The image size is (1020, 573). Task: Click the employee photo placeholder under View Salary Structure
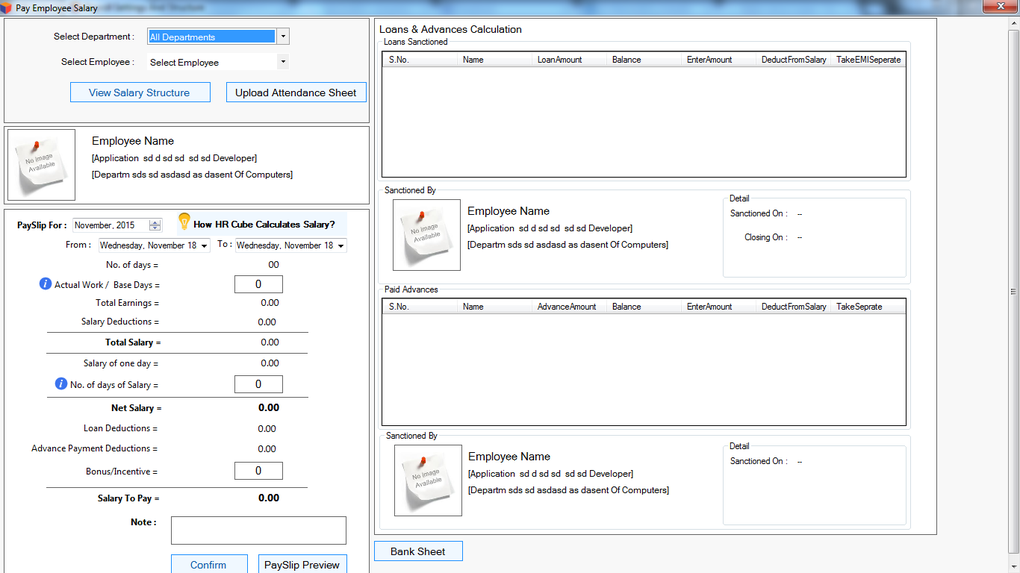[x=42, y=165]
